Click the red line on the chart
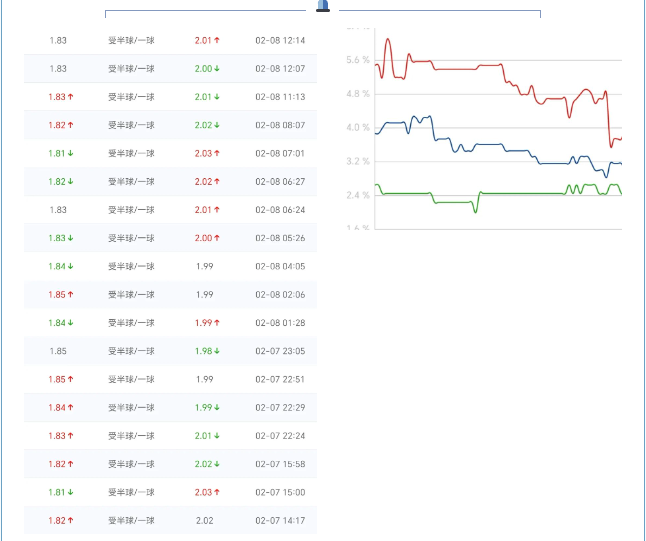This screenshot has width=646, height=541. (x=450, y=69)
